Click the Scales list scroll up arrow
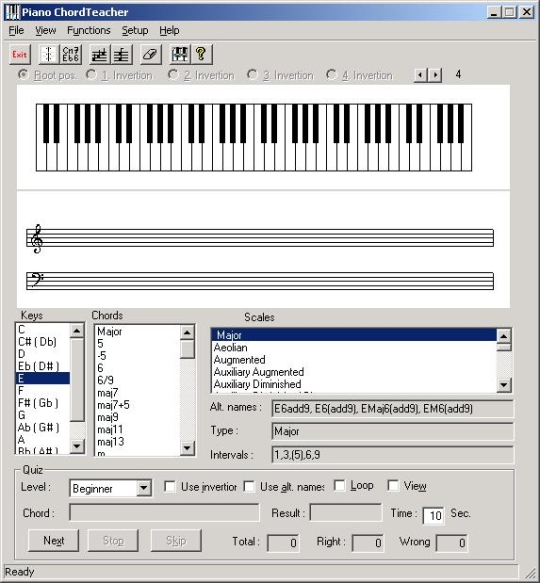The image size is (540, 583). pos(504,336)
